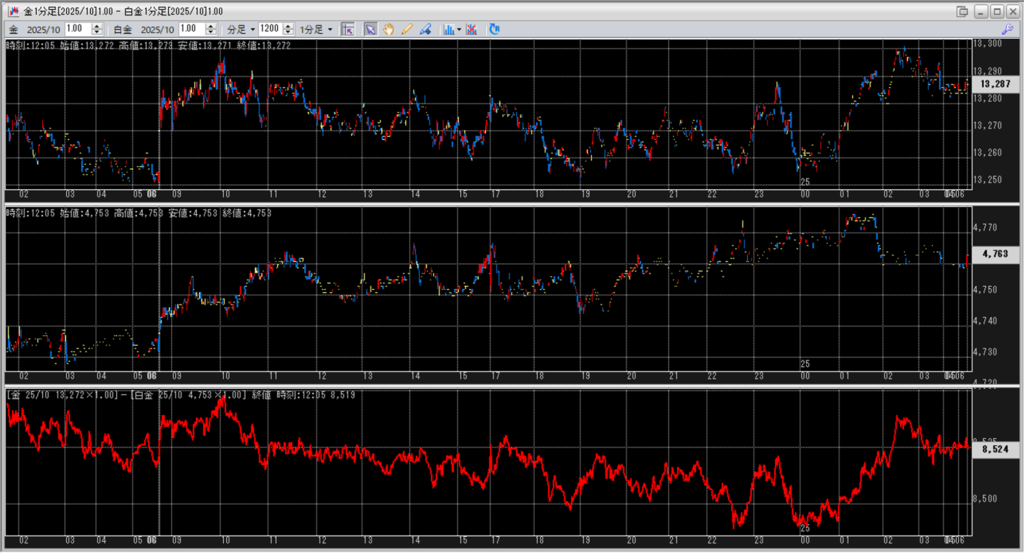Click the 1200 bar count field
1024x553 pixels.
270,29
